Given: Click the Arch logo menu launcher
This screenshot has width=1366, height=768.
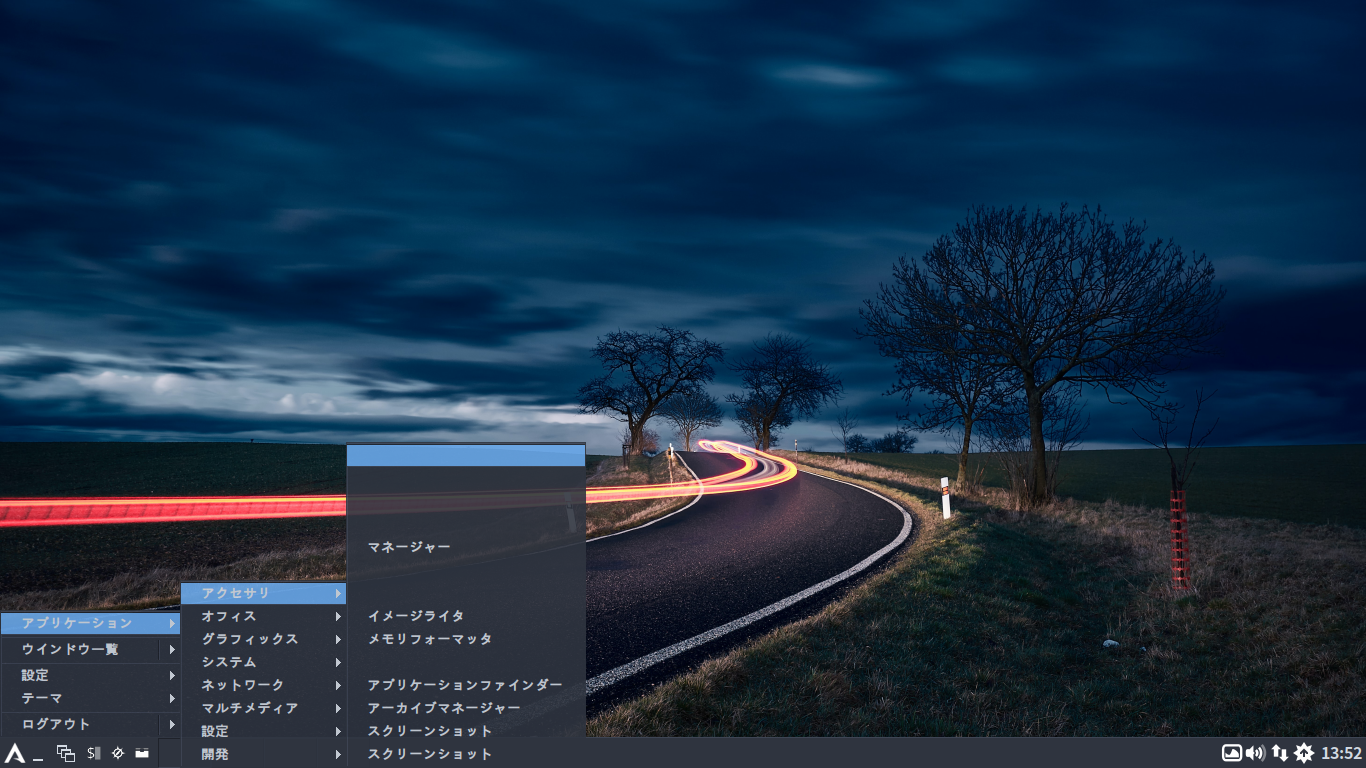Looking at the screenshot, I should point(14,753).
